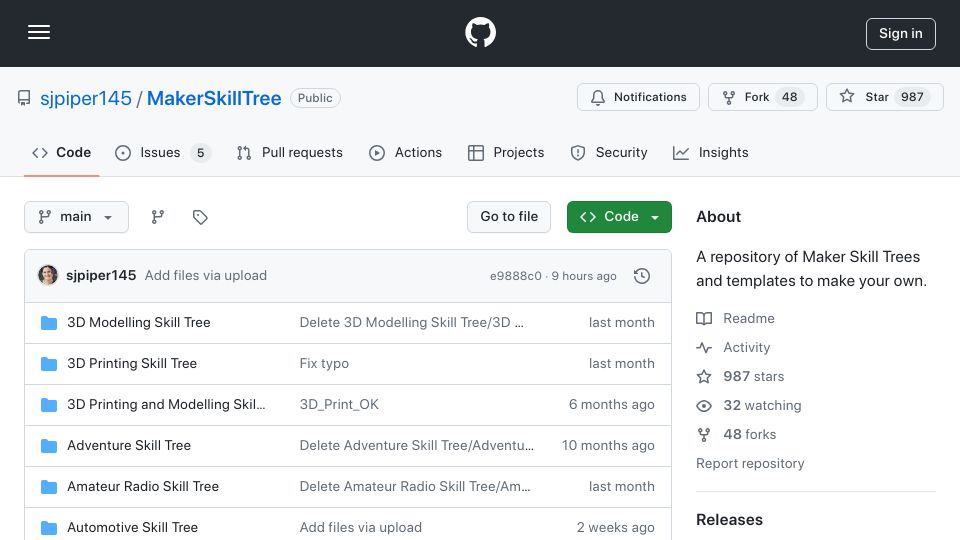
Task: Open 3D Printing and Modelling Skill folder
Action: click(166, 405)
